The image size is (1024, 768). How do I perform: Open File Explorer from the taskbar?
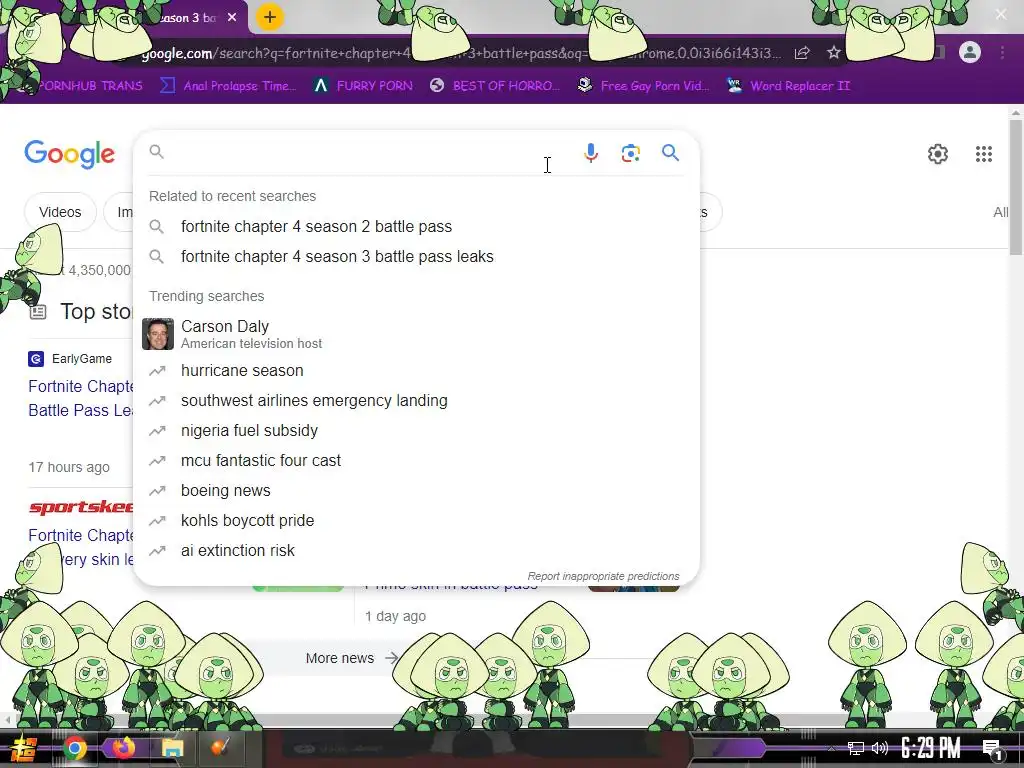[x=172, y=748]
